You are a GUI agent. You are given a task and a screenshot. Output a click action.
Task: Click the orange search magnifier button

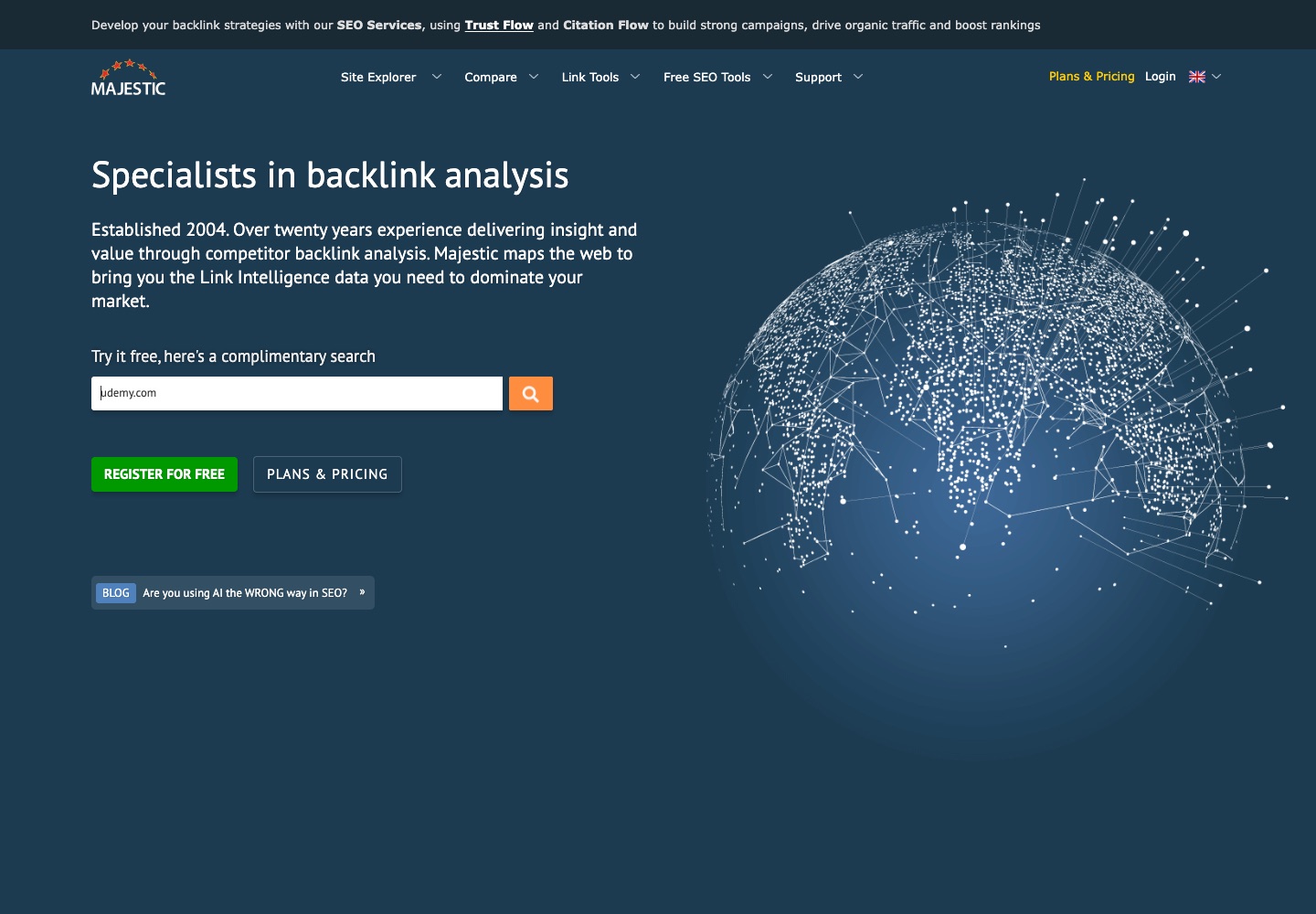click(531, 394)
